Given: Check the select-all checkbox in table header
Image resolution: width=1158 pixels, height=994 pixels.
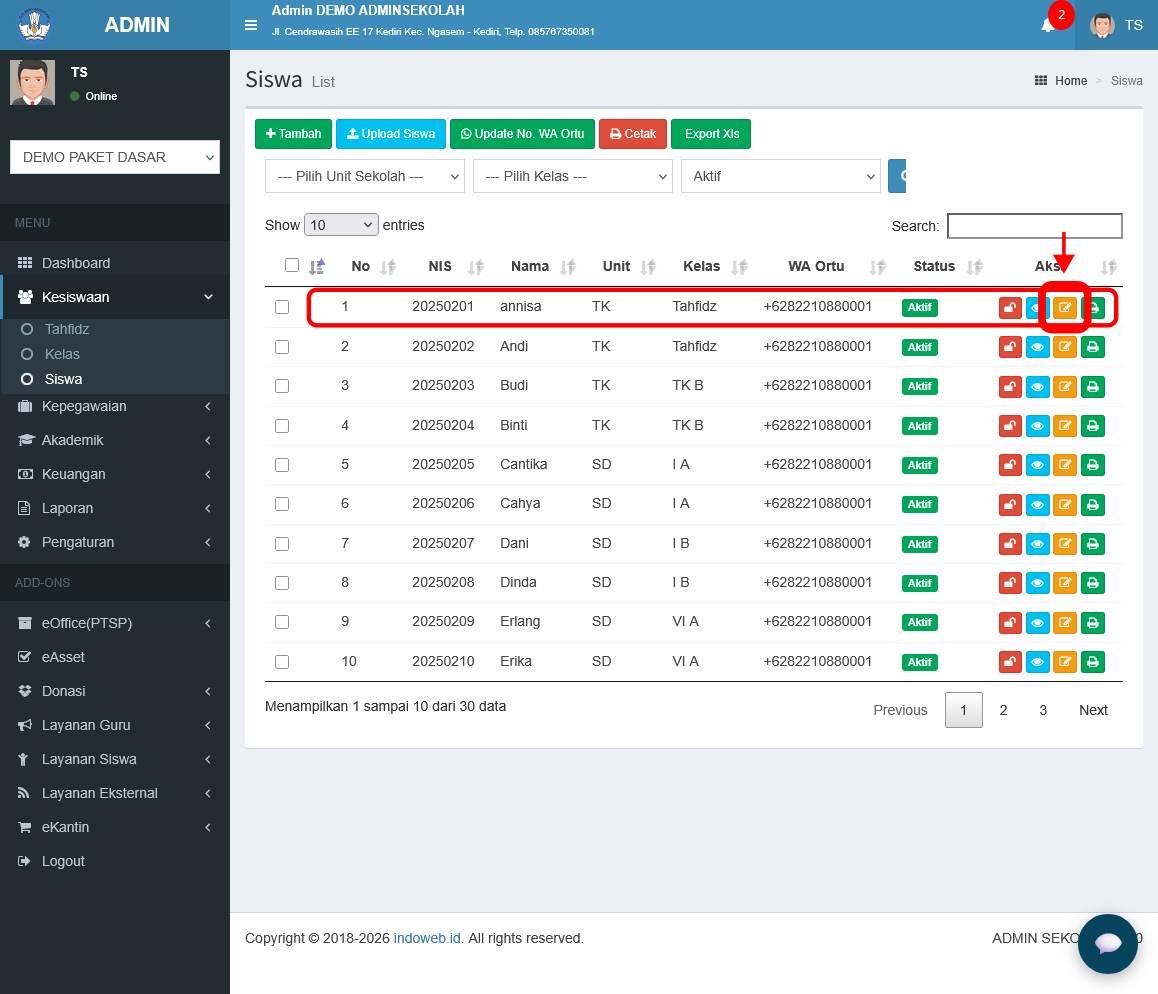Looking at the screenshot, I should coord(292,265).
